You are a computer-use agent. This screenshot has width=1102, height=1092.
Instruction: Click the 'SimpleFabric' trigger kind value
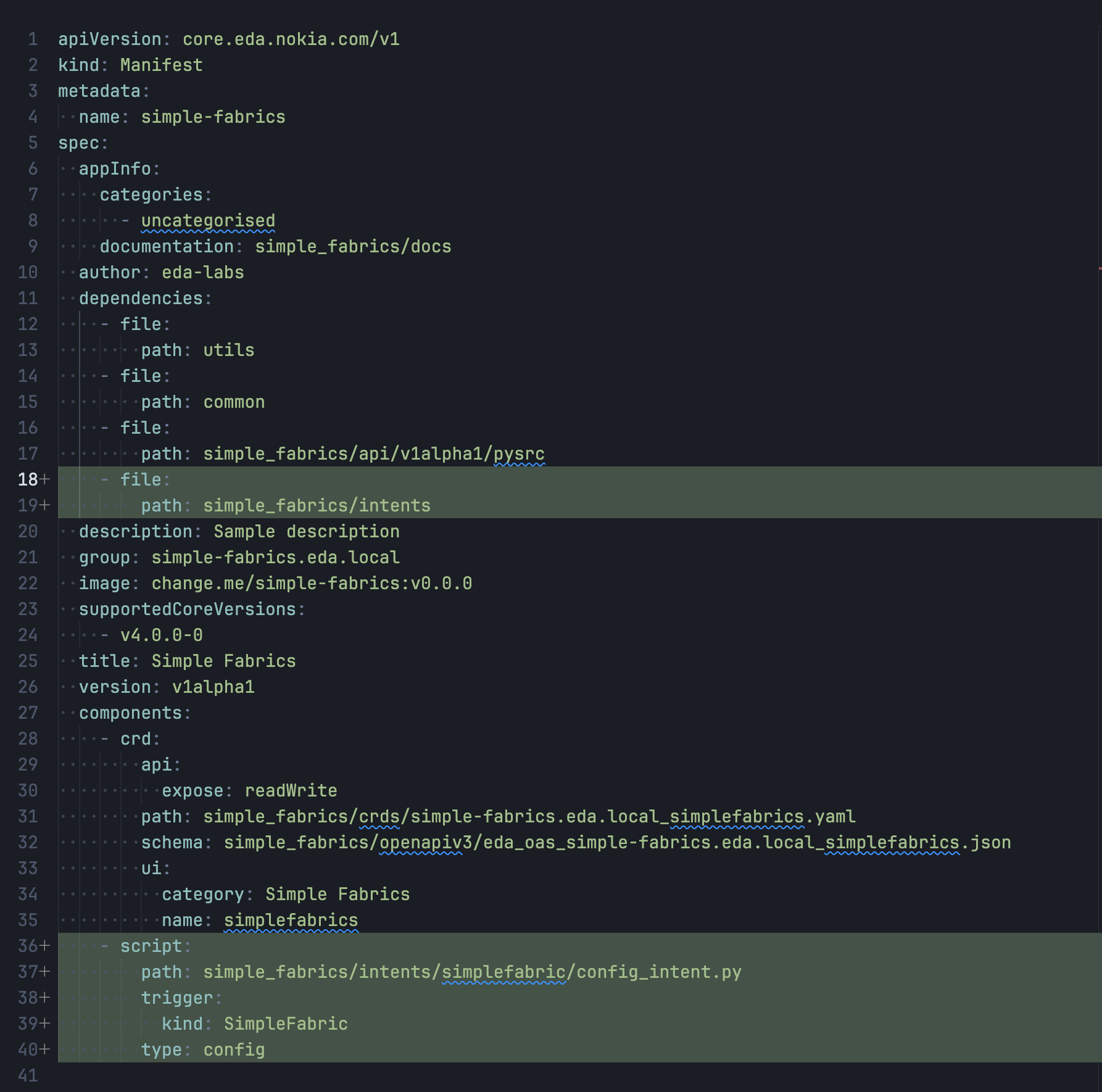286,1024
